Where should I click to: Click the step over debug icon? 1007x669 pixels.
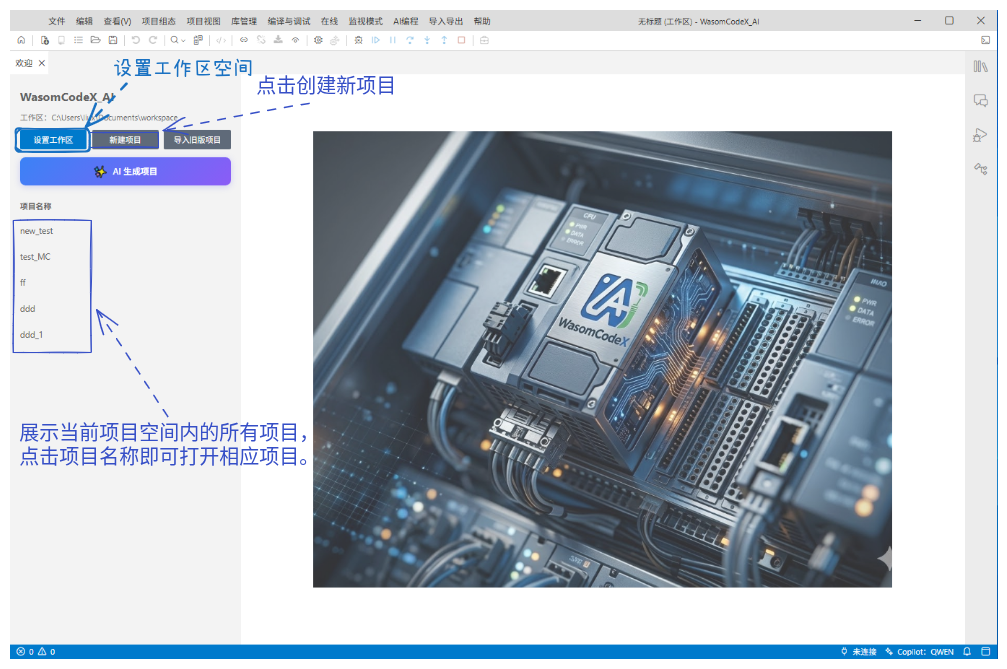(x=410, y=40)
